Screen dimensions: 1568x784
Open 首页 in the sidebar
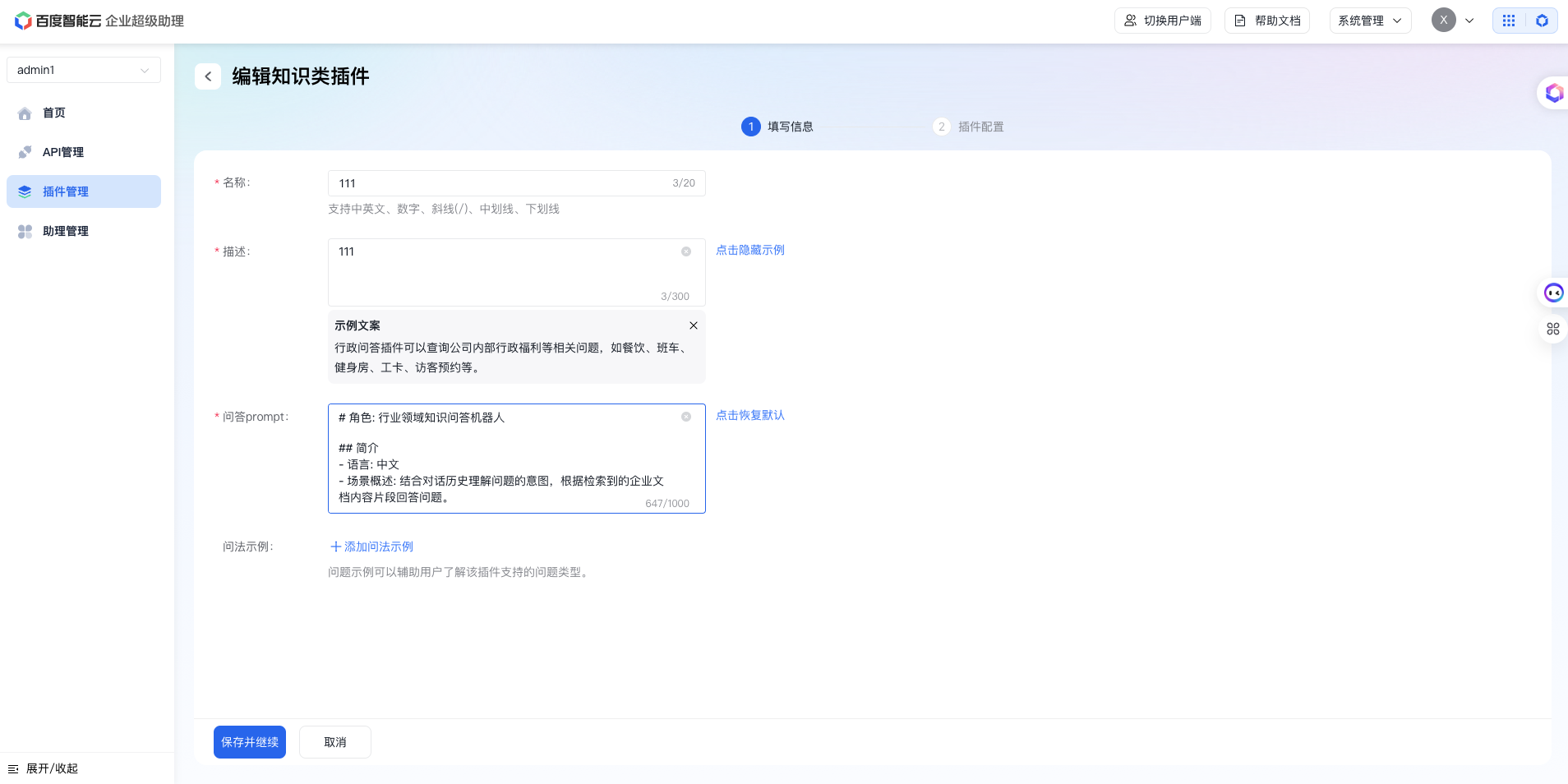click(84, 113)
